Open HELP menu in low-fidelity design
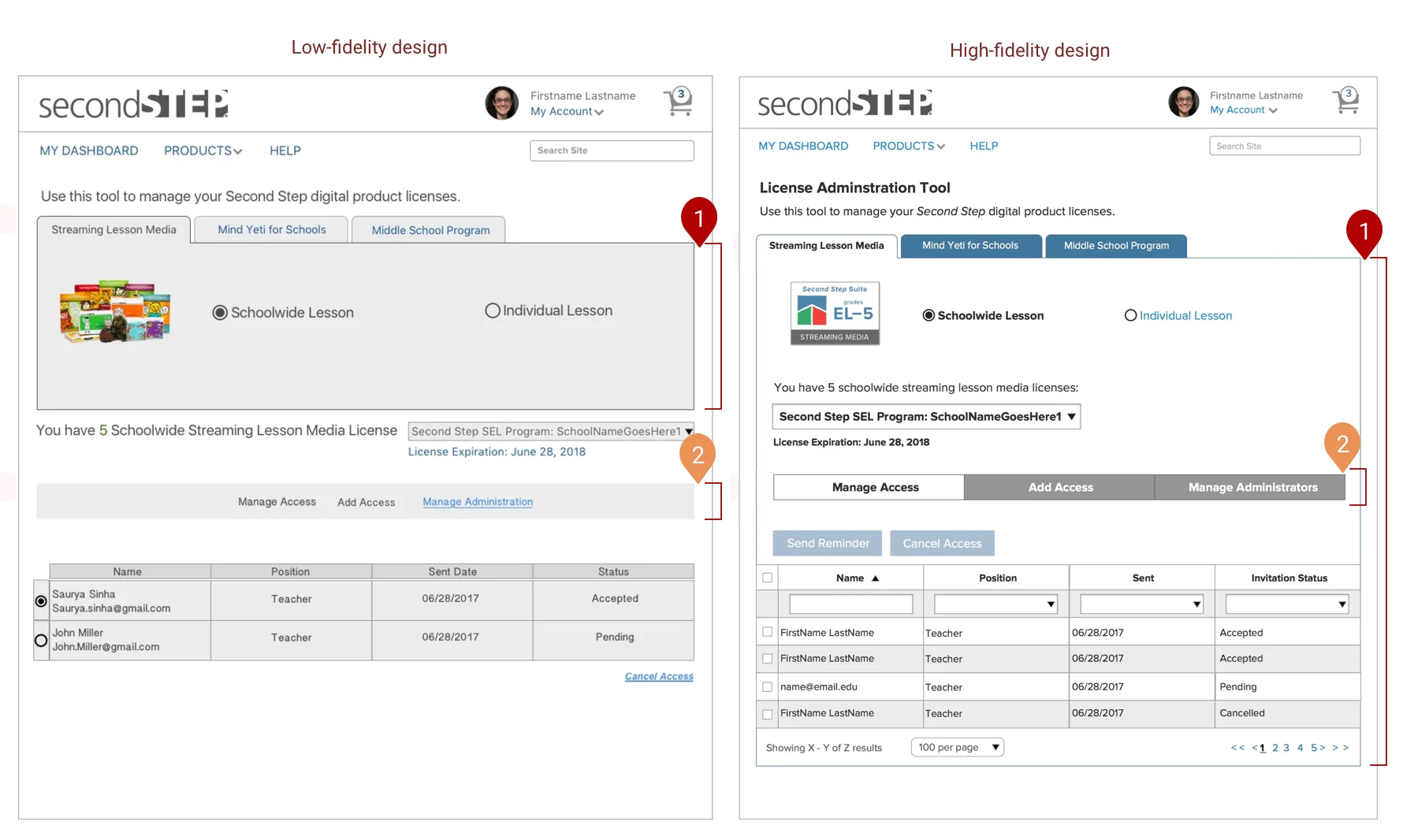 click(285, 151)
